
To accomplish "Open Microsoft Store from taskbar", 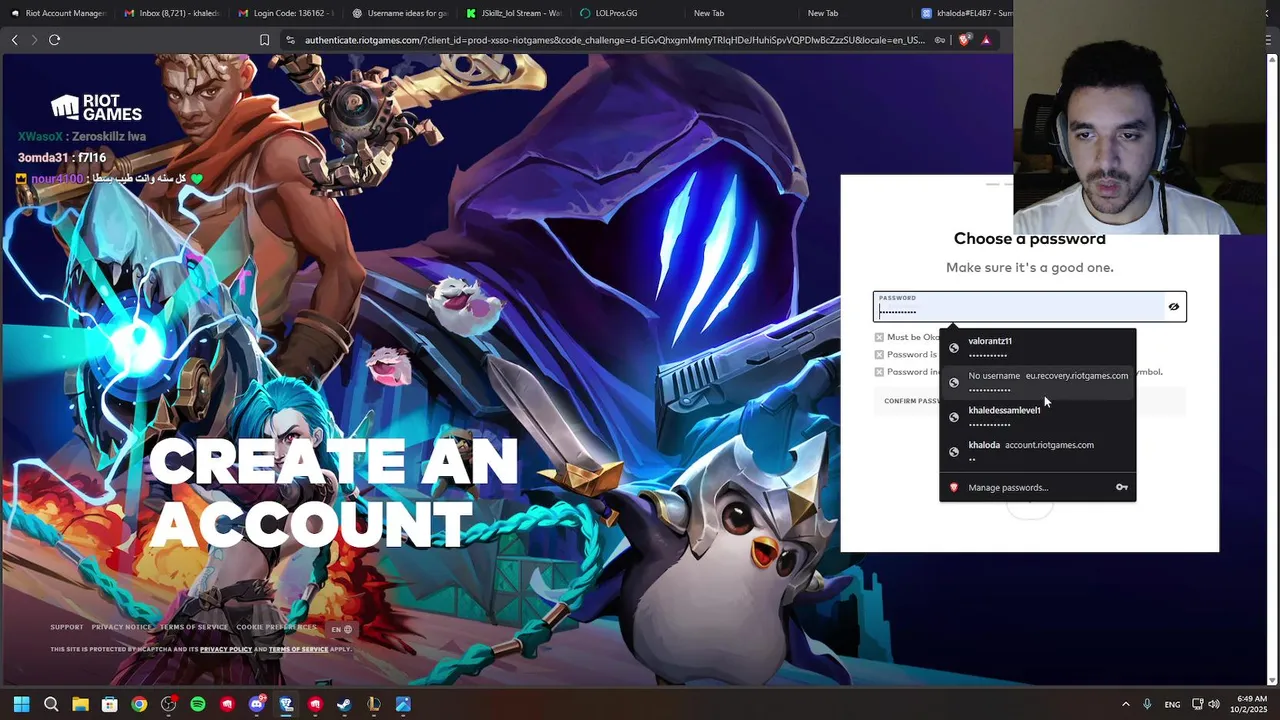I will coord(110,704).
